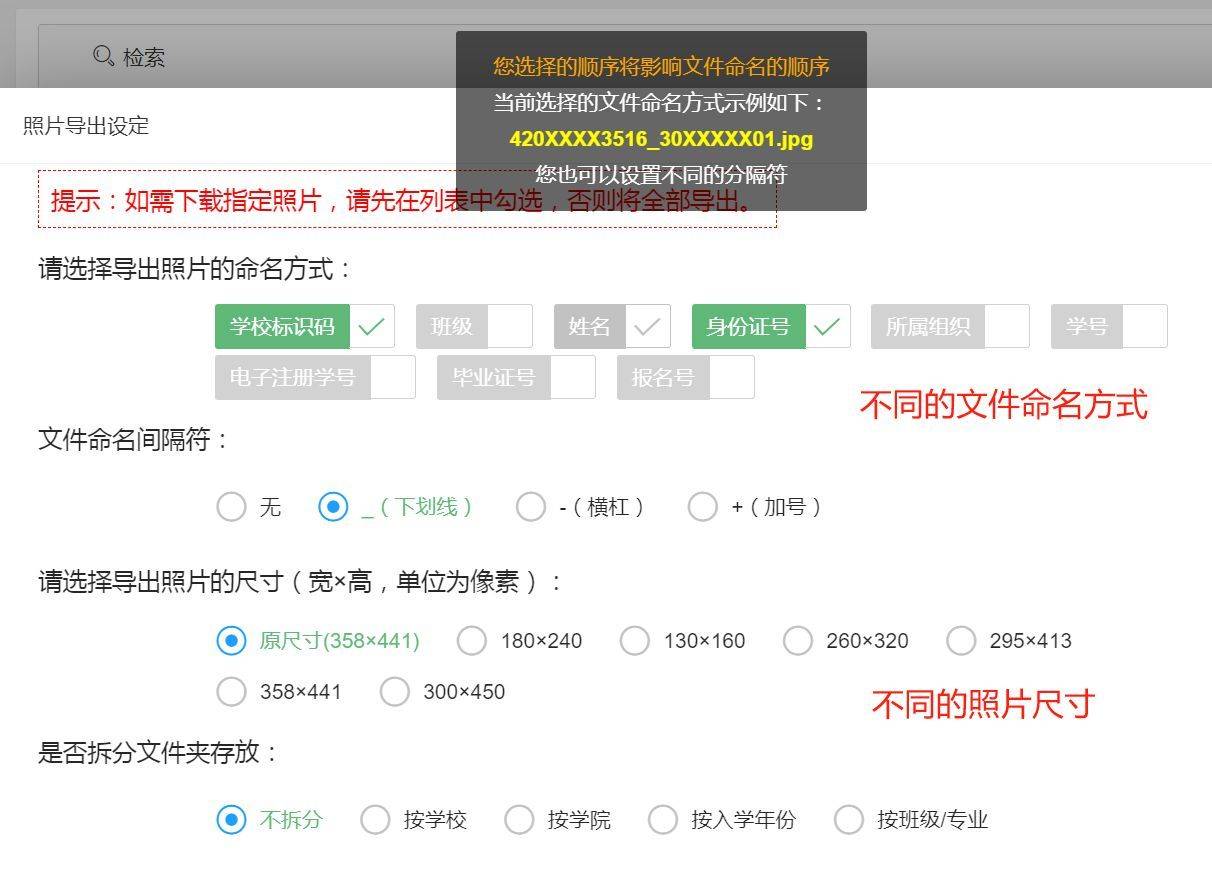Choose the 横杠 dash separator

pos(530,507)
